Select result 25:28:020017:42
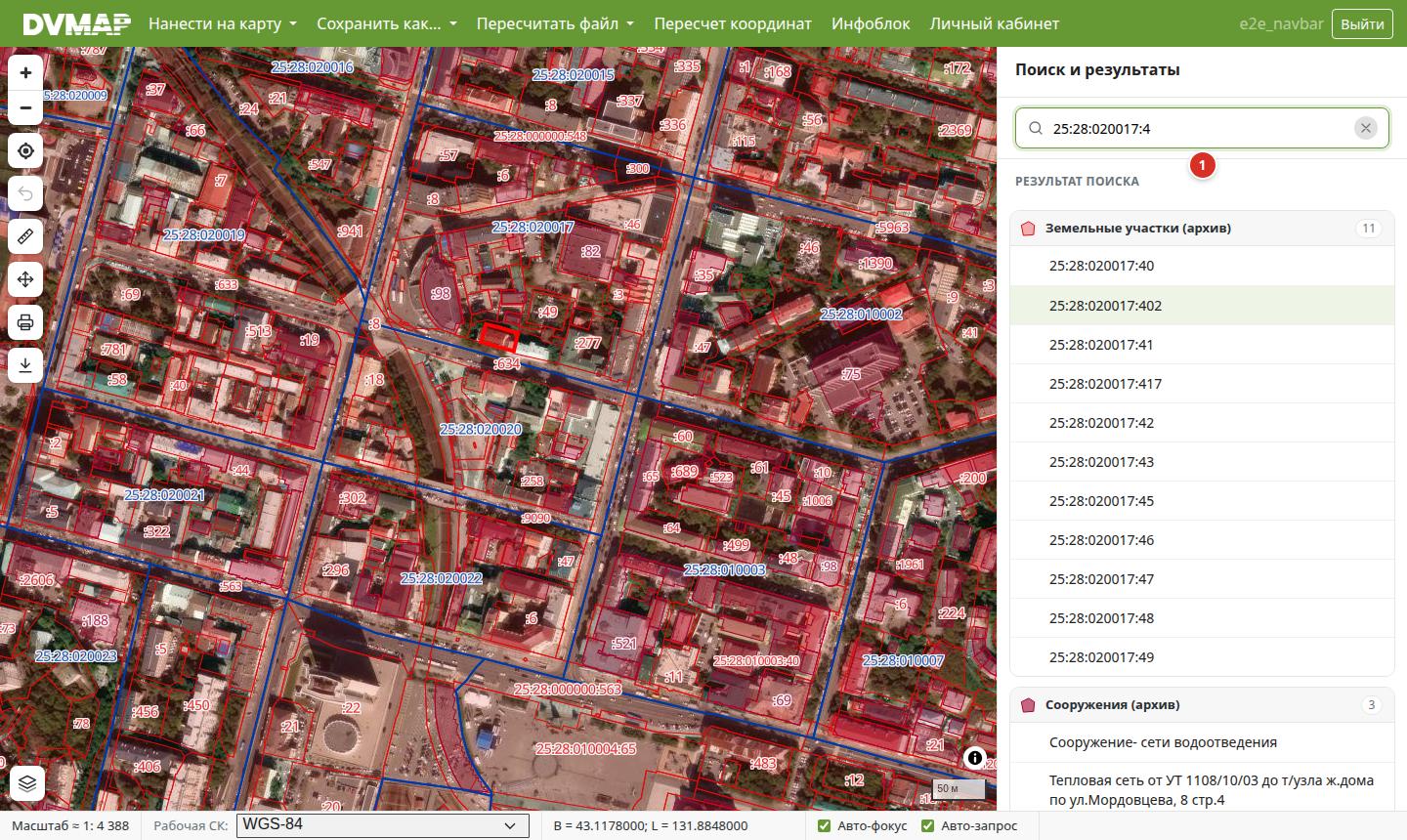The height and width of the screenshot is (840, 1407). pos(1202,423)
